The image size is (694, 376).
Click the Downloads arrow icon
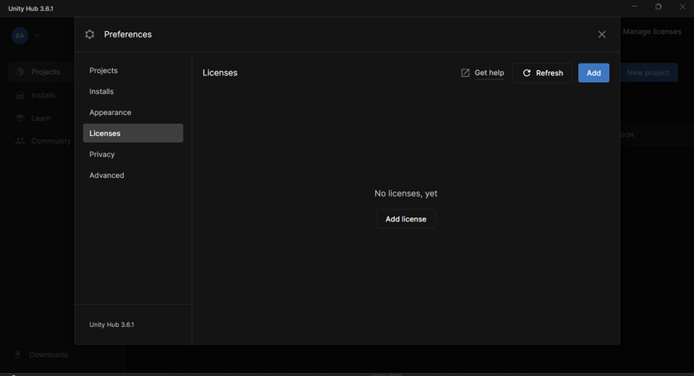click(x=18, y=354)
